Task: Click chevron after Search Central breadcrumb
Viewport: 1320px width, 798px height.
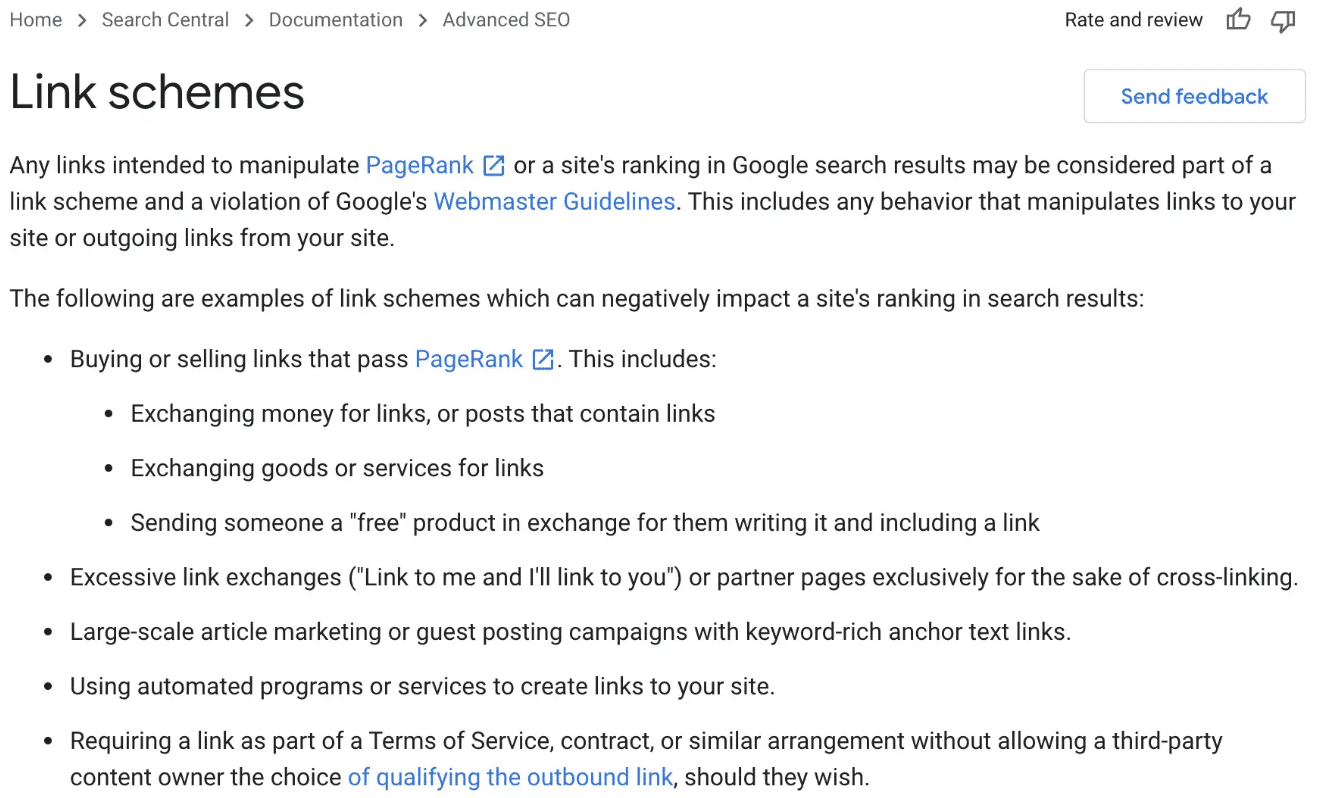Action: 249,20
